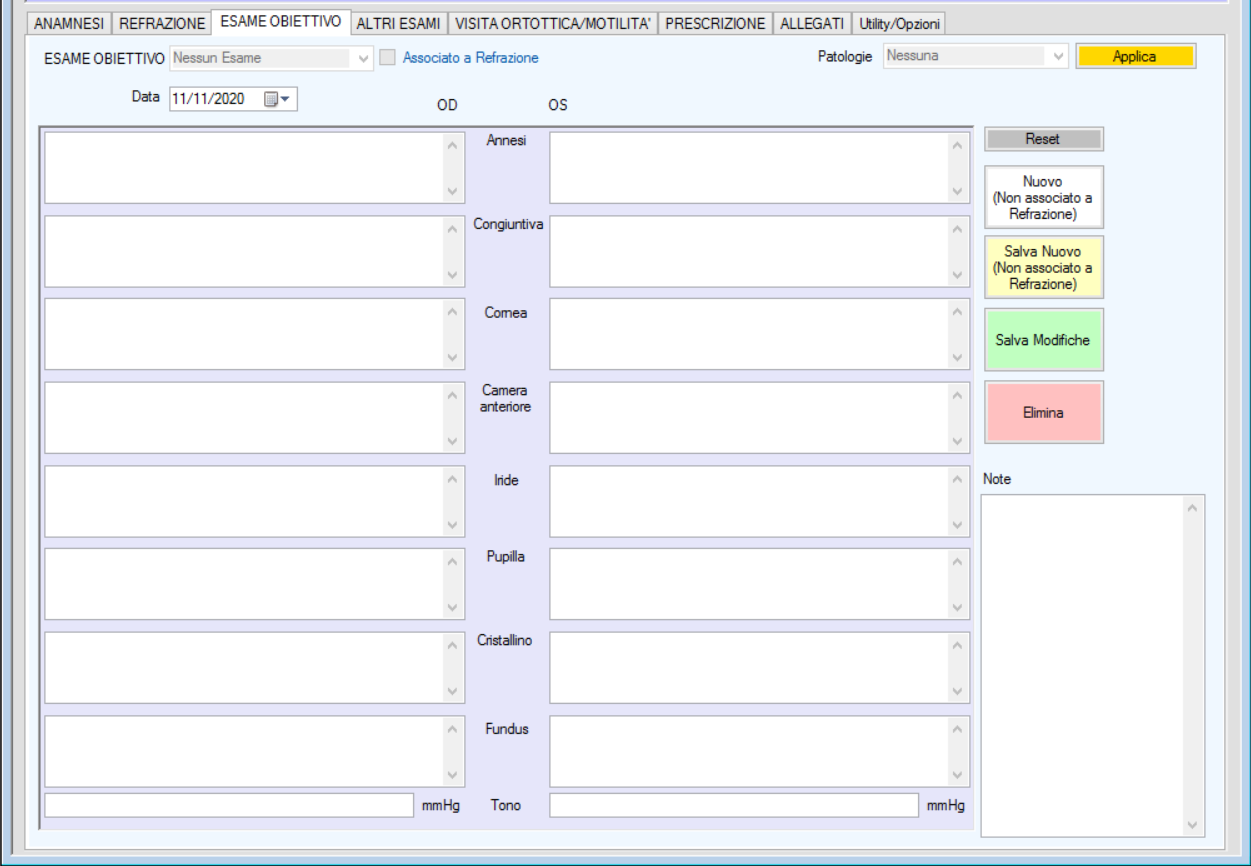Open the calendar picker in Data field
1251x866 pixels.
point(276,99)
